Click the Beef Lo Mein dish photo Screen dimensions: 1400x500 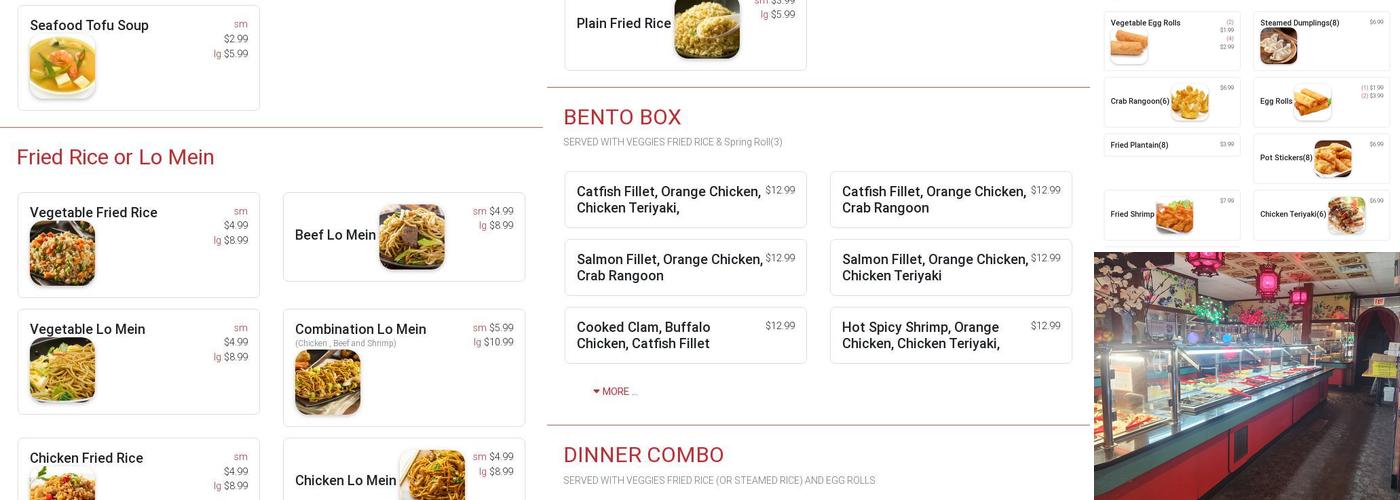pos(411,237)
